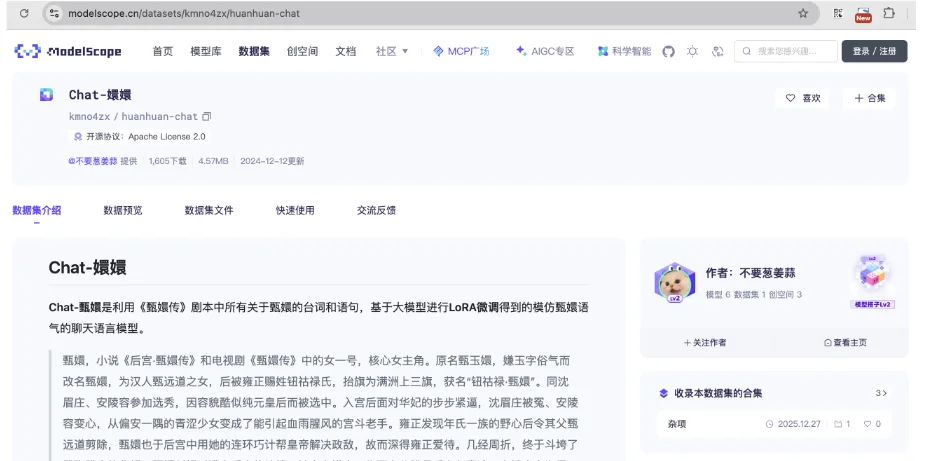Open 查看主页 to view author homepage
Viewport: 930px width, 461px height.
845,342
